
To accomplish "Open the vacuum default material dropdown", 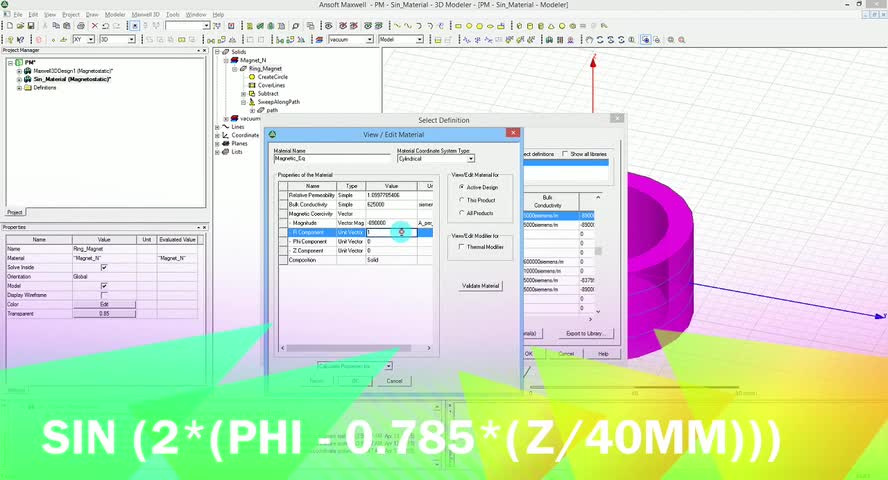I will click(x=369, y=40).
